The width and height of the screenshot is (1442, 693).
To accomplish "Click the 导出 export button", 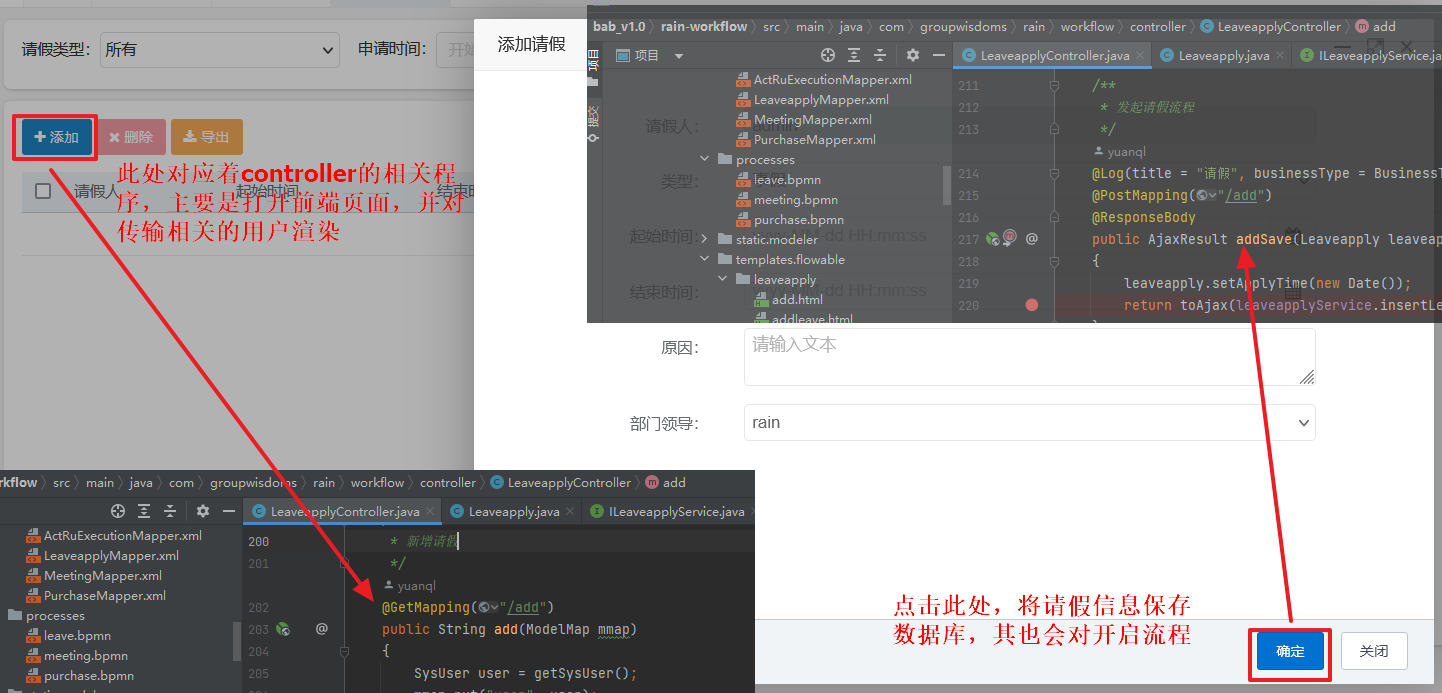I will click(x=207, y=137).
